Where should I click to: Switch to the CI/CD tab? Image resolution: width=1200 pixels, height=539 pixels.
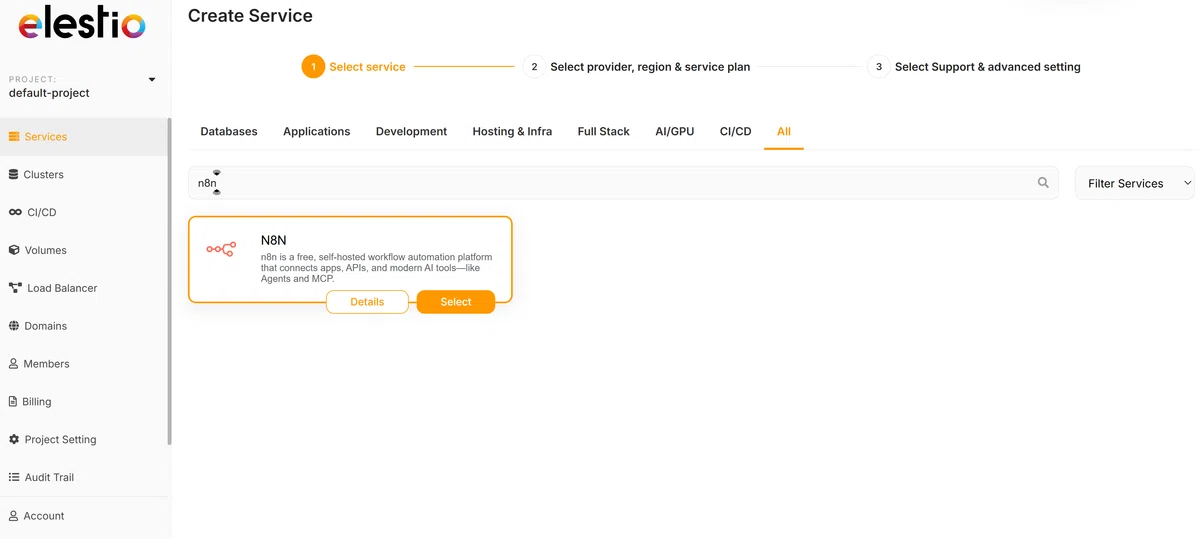(x=735, y=131)
